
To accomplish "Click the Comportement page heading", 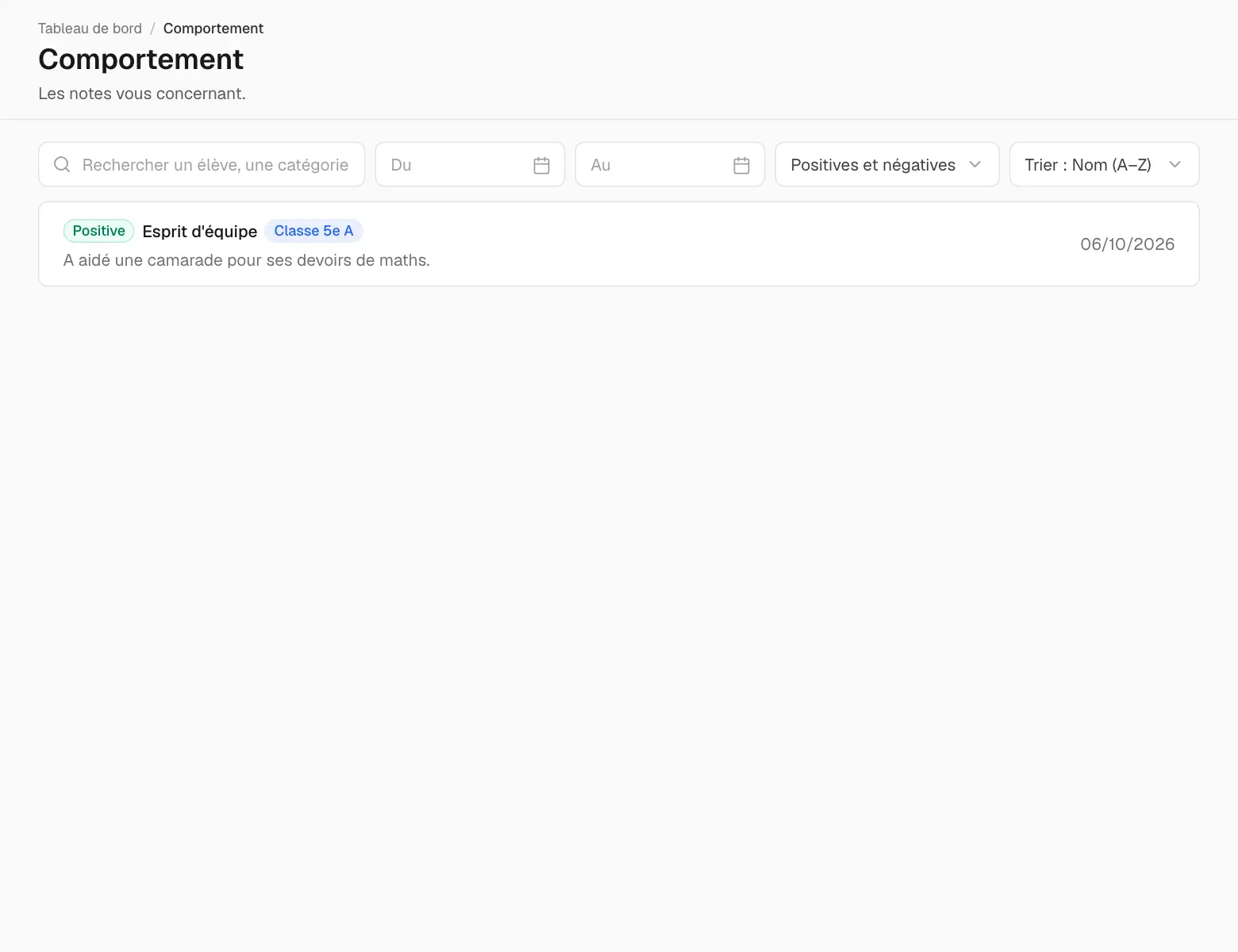I will point(141,59).
